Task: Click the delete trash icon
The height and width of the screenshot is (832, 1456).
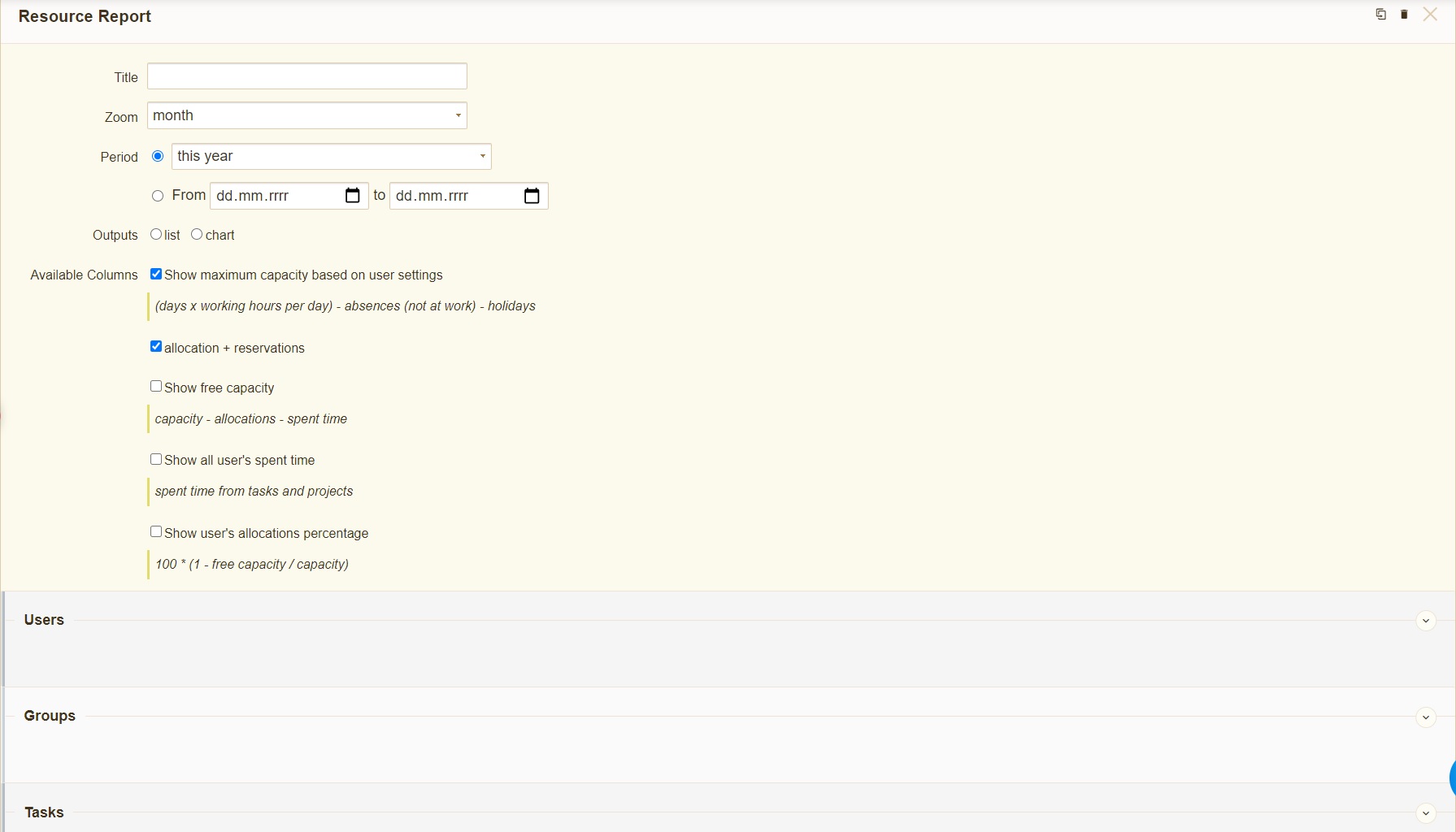Action: tap(1404, 15)
